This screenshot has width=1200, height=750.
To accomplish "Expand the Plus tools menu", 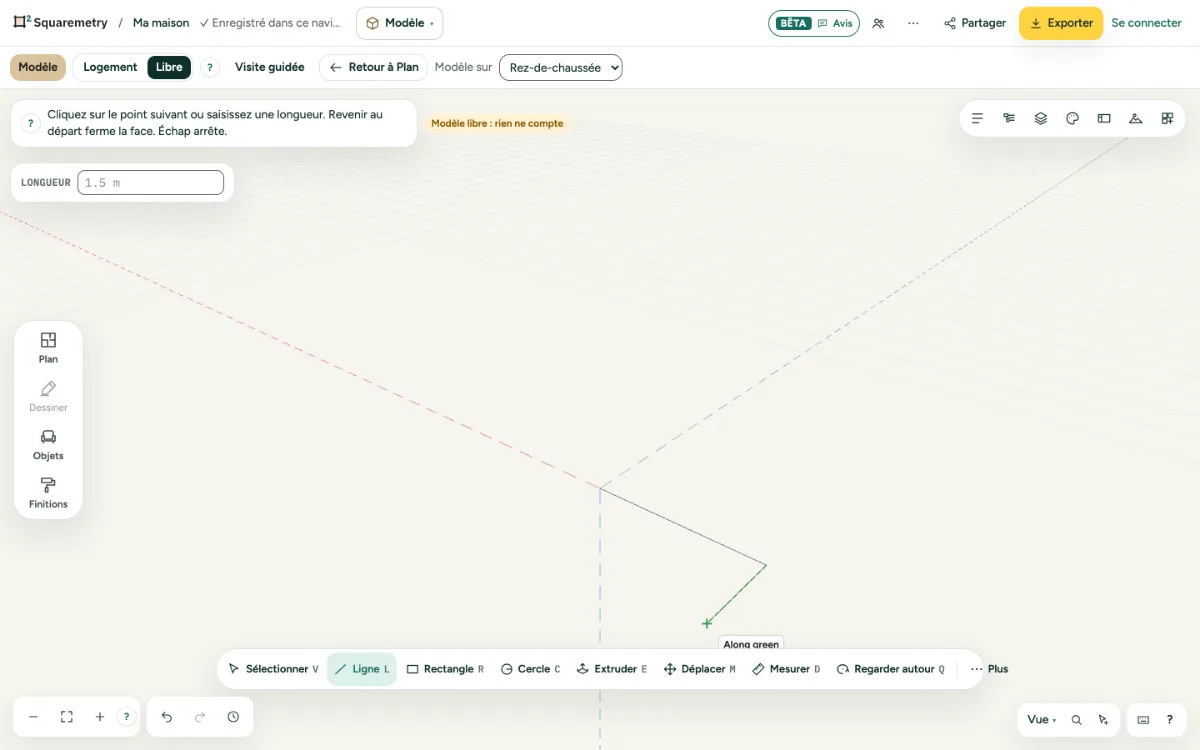I will pyautogui.click(x=989, y=669).
